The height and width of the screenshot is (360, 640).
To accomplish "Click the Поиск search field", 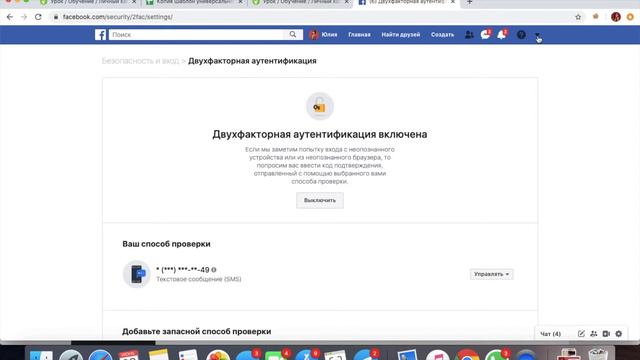I will (196, 35).
